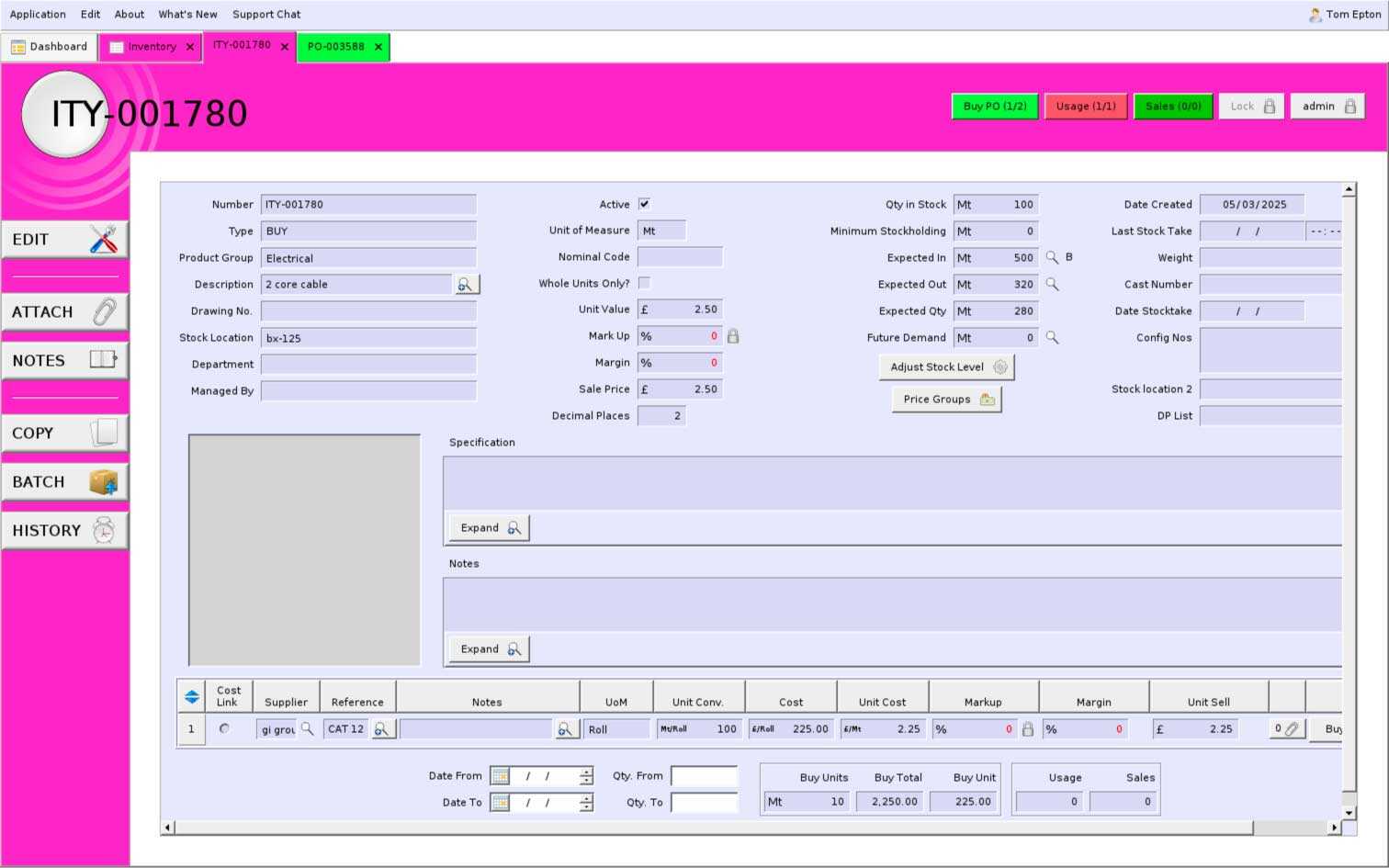Screen dimensions: 1389x868
Task: Click the Mark Up padlock icon
Action: click(x=733, y=337)
